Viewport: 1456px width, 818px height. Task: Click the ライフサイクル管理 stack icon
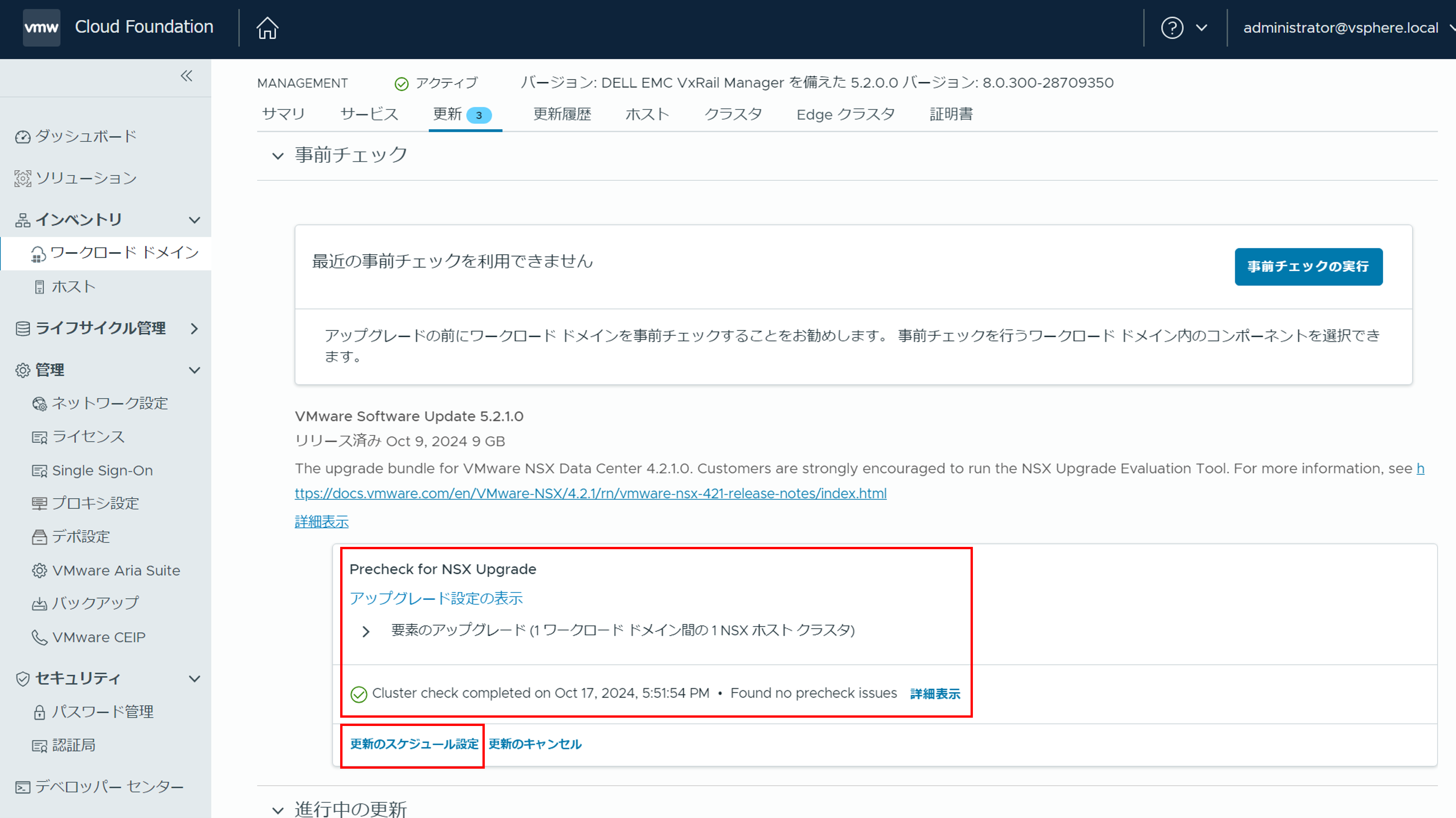tap(23, 329)
